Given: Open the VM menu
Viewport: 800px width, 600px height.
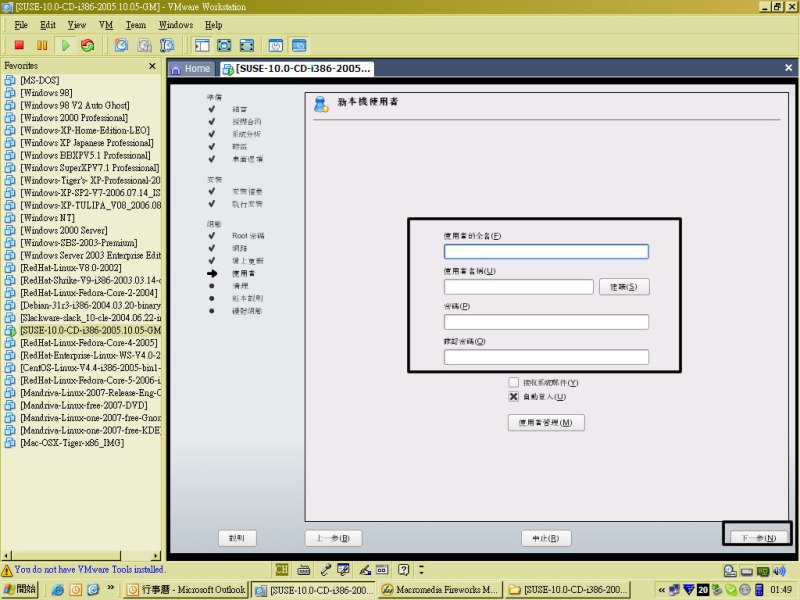Looking at the screenshot, I should click(106, 25).
